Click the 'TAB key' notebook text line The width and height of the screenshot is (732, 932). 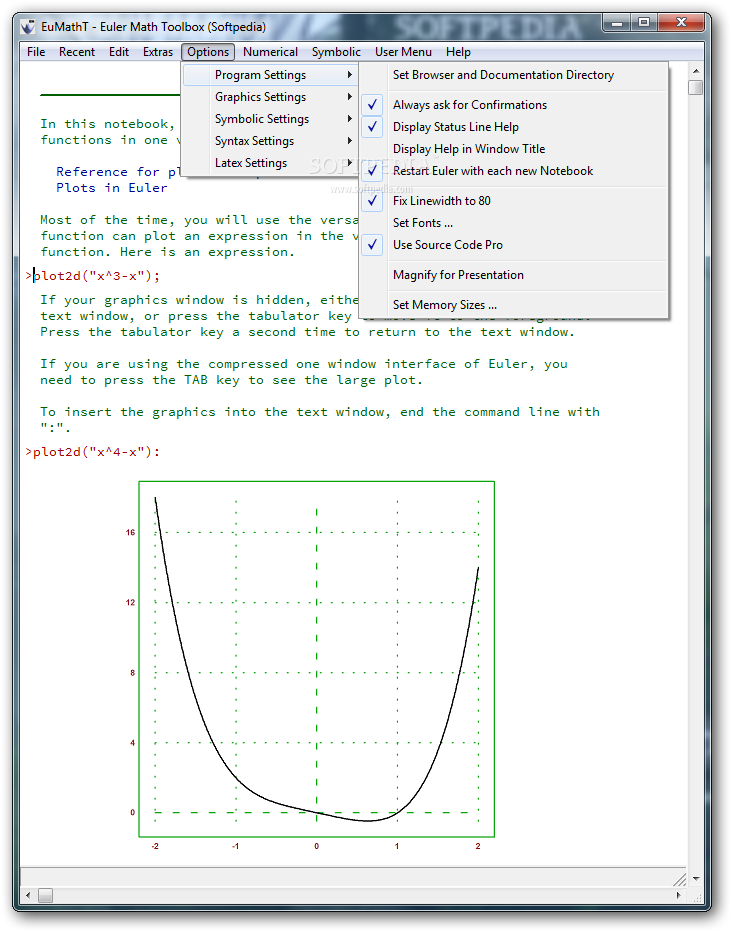231,380
